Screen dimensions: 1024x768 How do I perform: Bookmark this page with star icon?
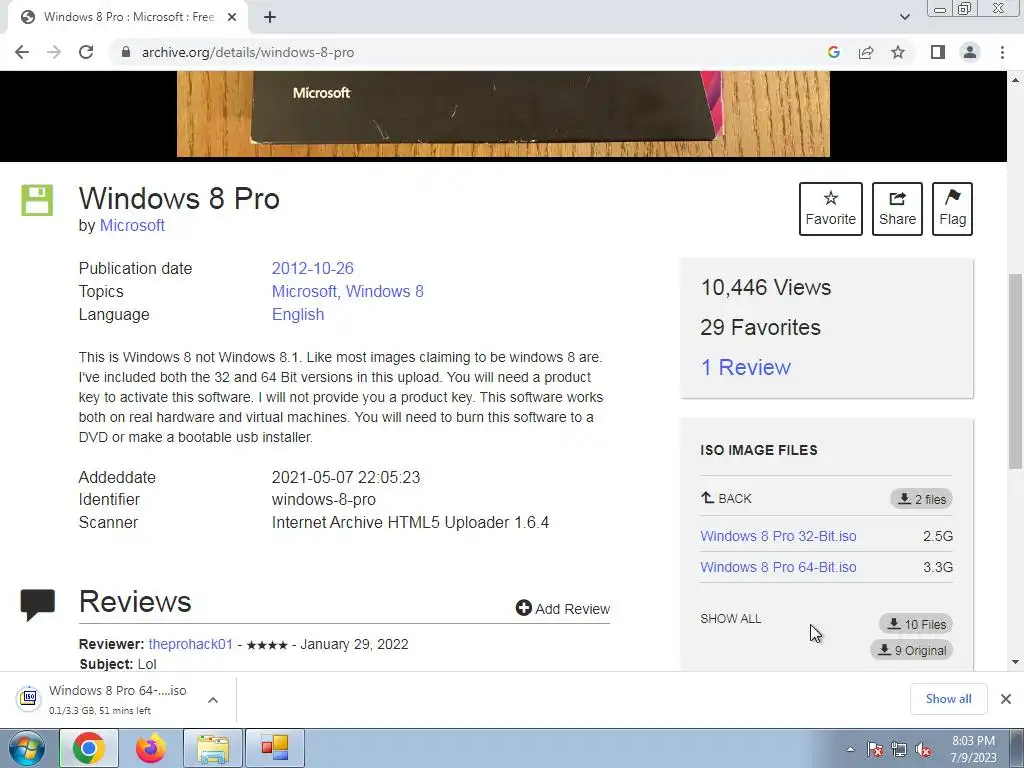pos(898,52)
